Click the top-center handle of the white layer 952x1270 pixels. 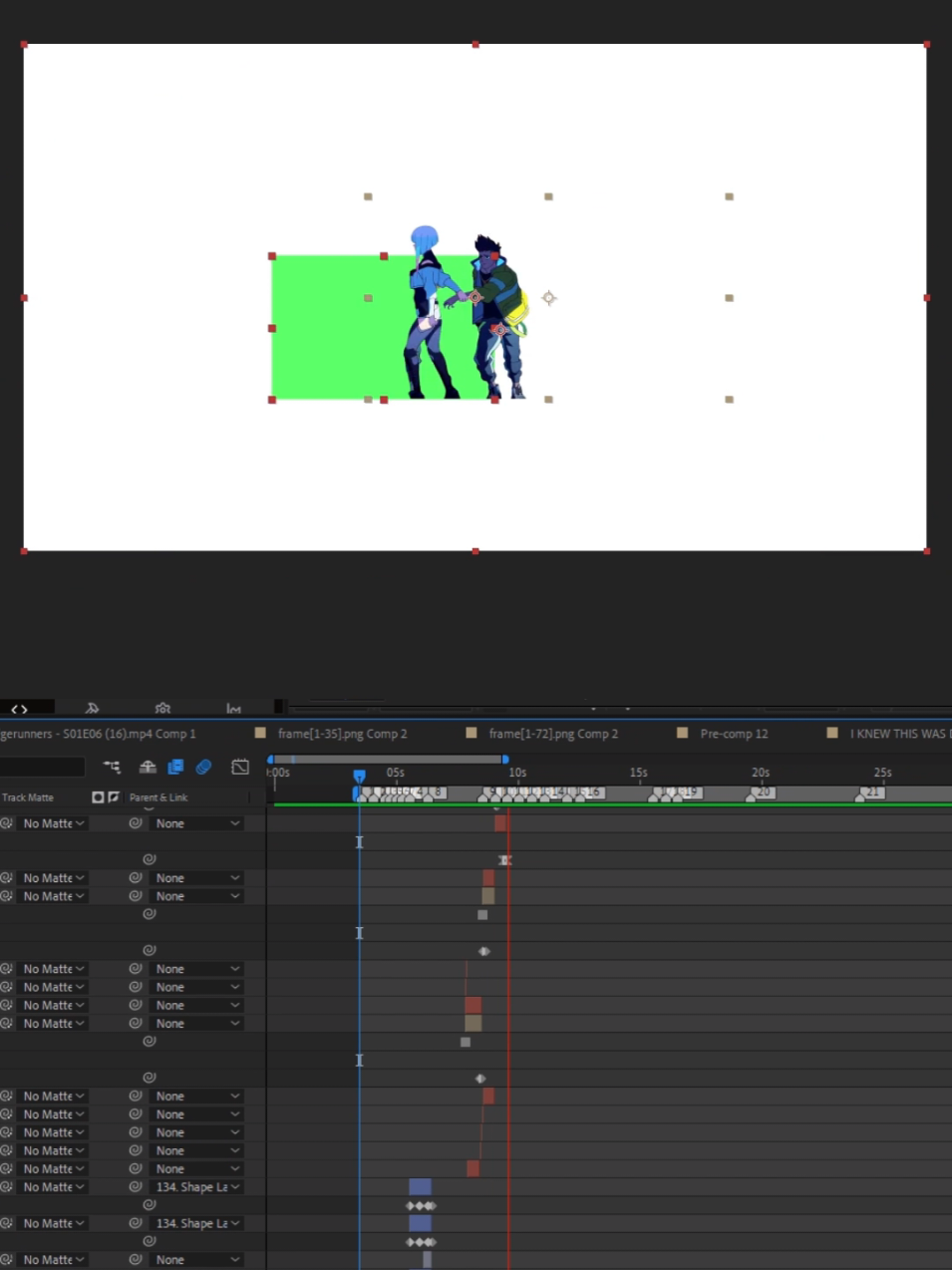(x=476, y=45)
